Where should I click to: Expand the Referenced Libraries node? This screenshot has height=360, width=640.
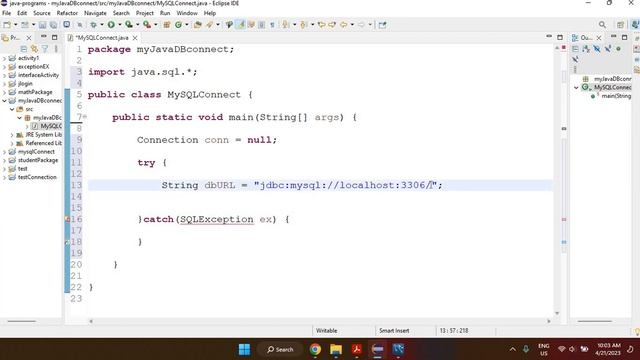click(12, 143)
